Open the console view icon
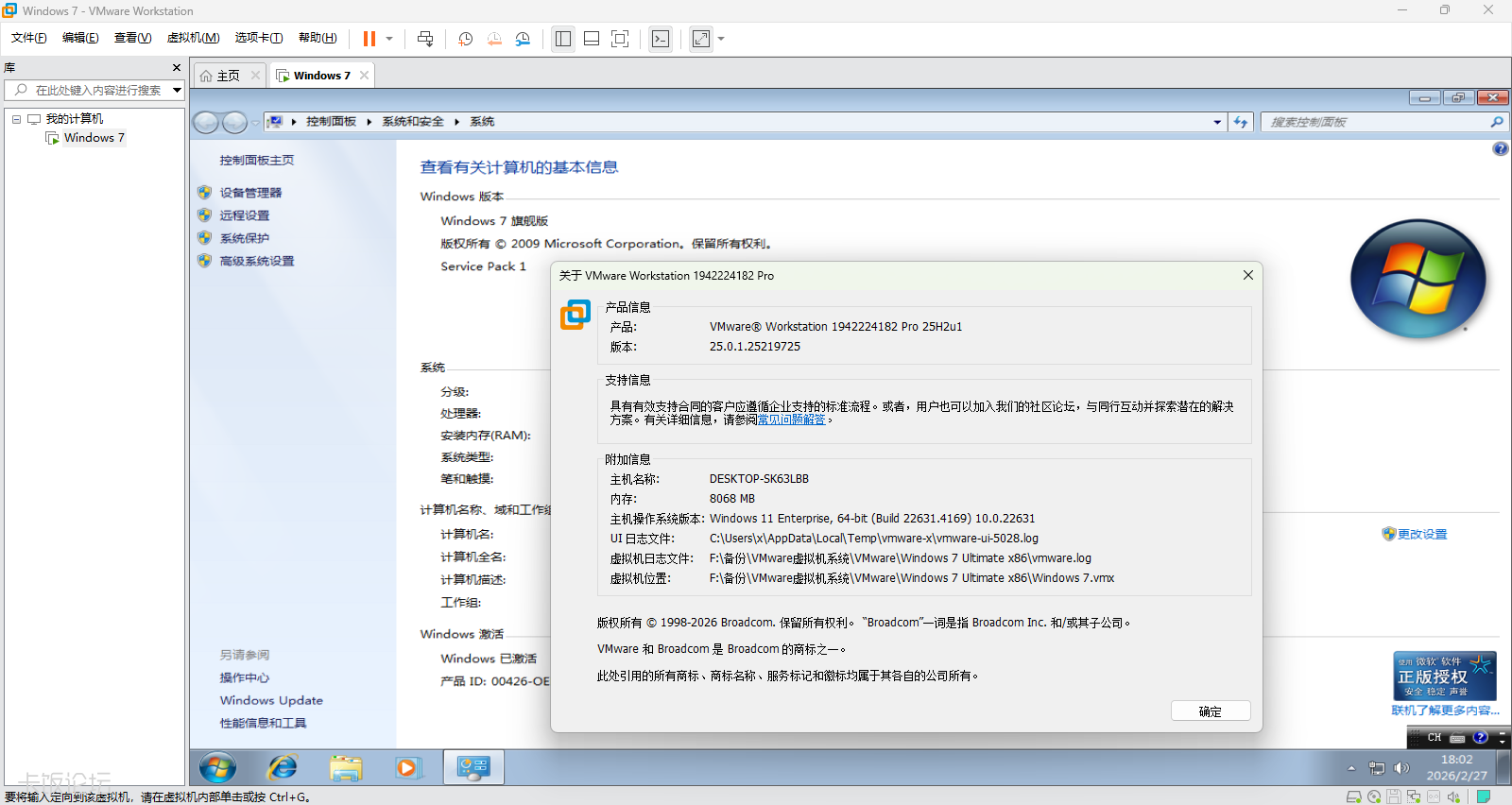The height and width of the screenshot is (805, 1512). point(661,39)
